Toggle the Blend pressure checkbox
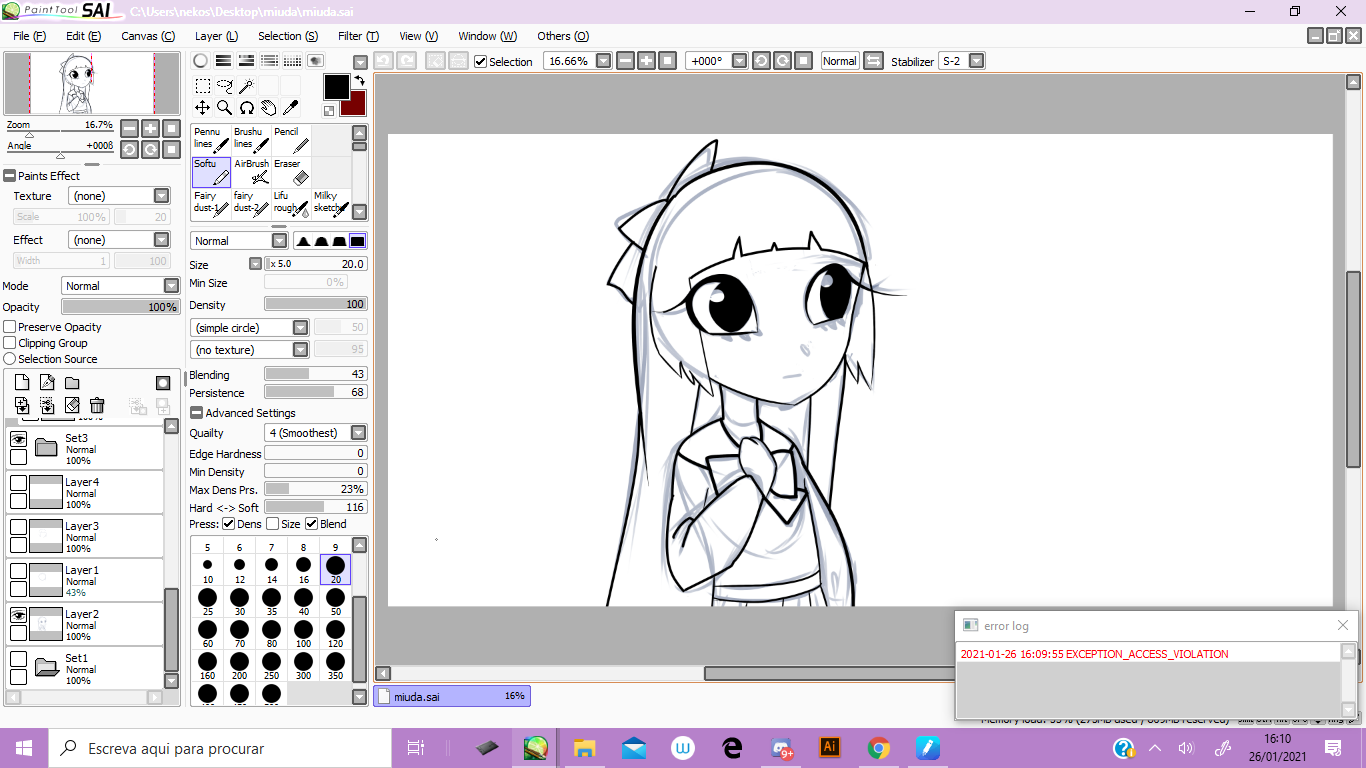The width and height of the screenshot is (1366, 768). coord(311,524)
